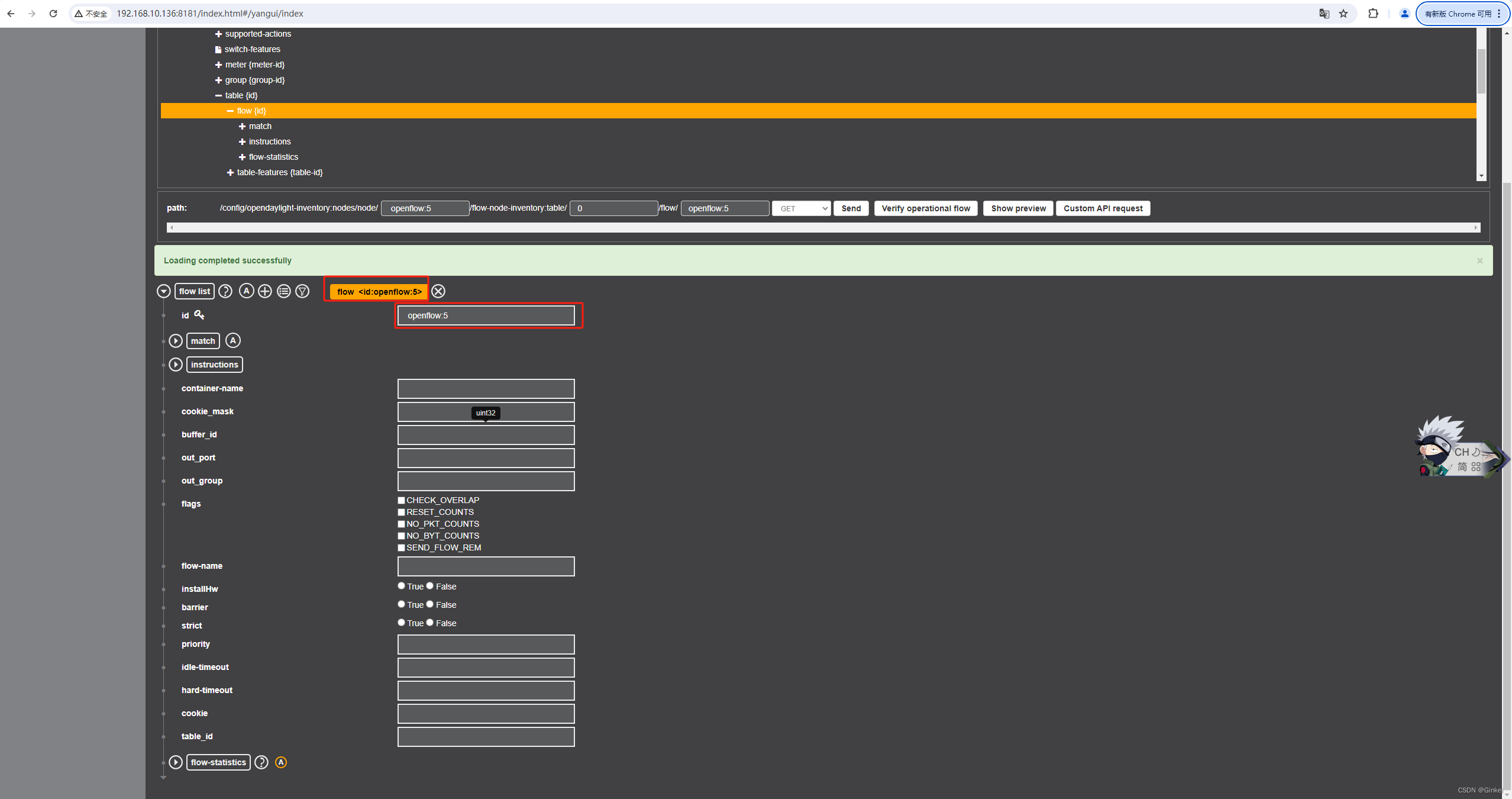
Task: Click the bookmark star icon in address bar
Action: pyautogui.click(x=1343, y=14)
